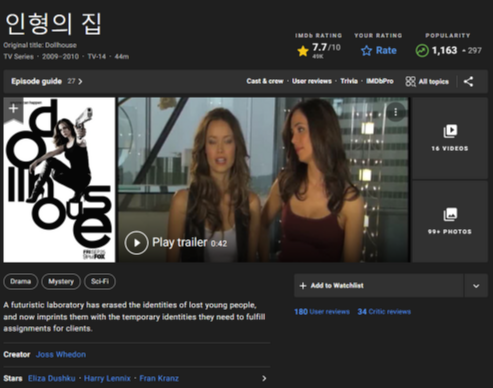Click the 2009–2010 release years link
Viewport: 493px width, 388px height.
(x=60, y=56)
